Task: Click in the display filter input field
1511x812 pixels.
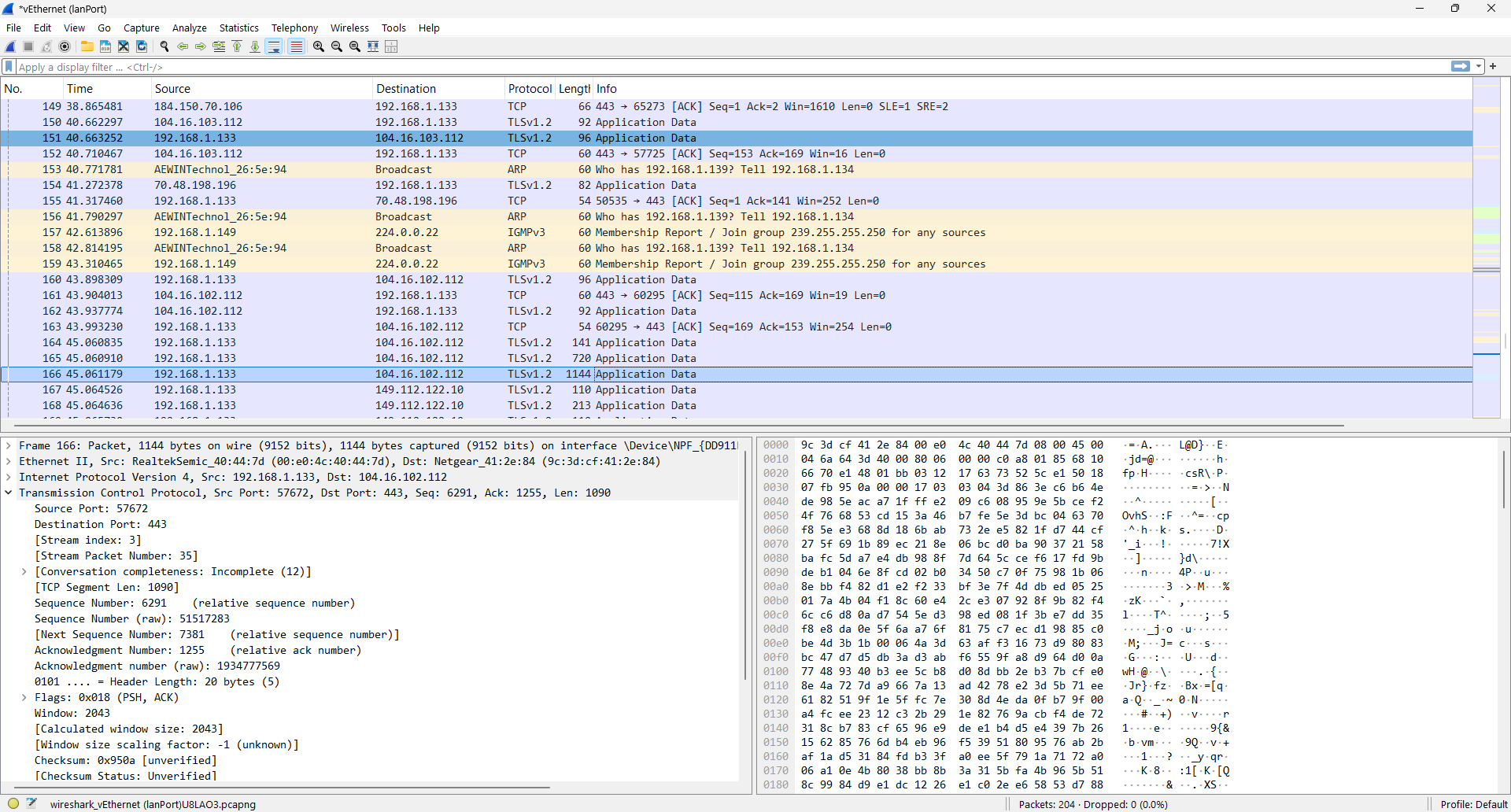Action: pyautogui.click(x=732, y=67)
